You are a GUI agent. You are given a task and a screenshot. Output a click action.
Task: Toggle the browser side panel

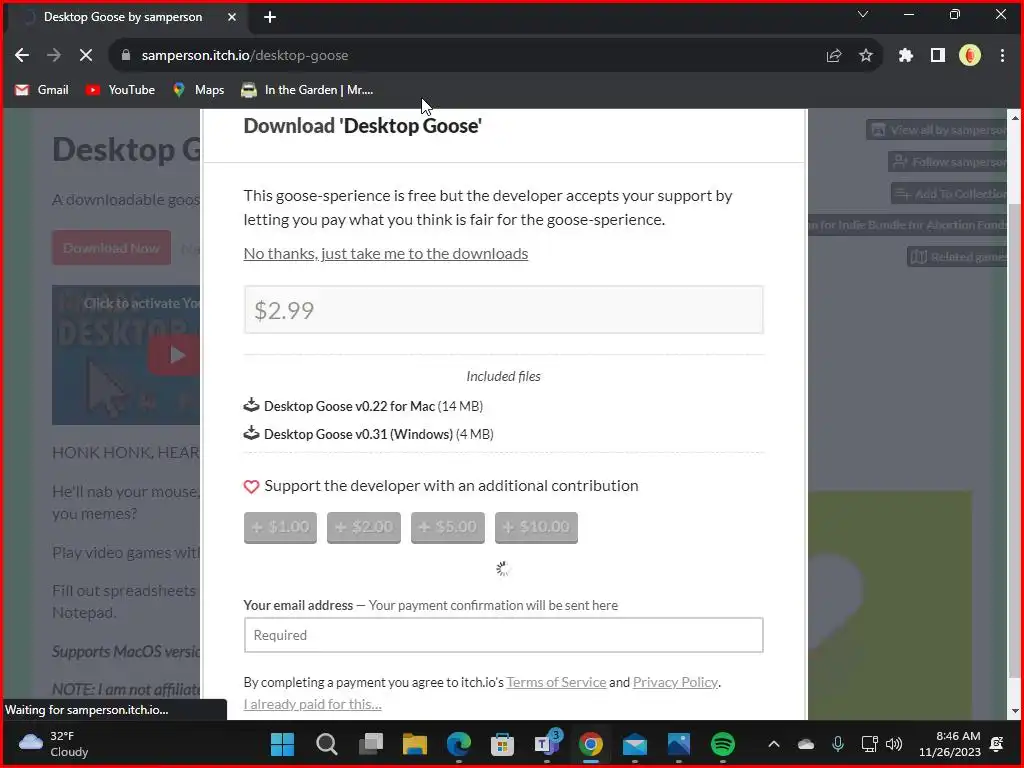(938, 56)
